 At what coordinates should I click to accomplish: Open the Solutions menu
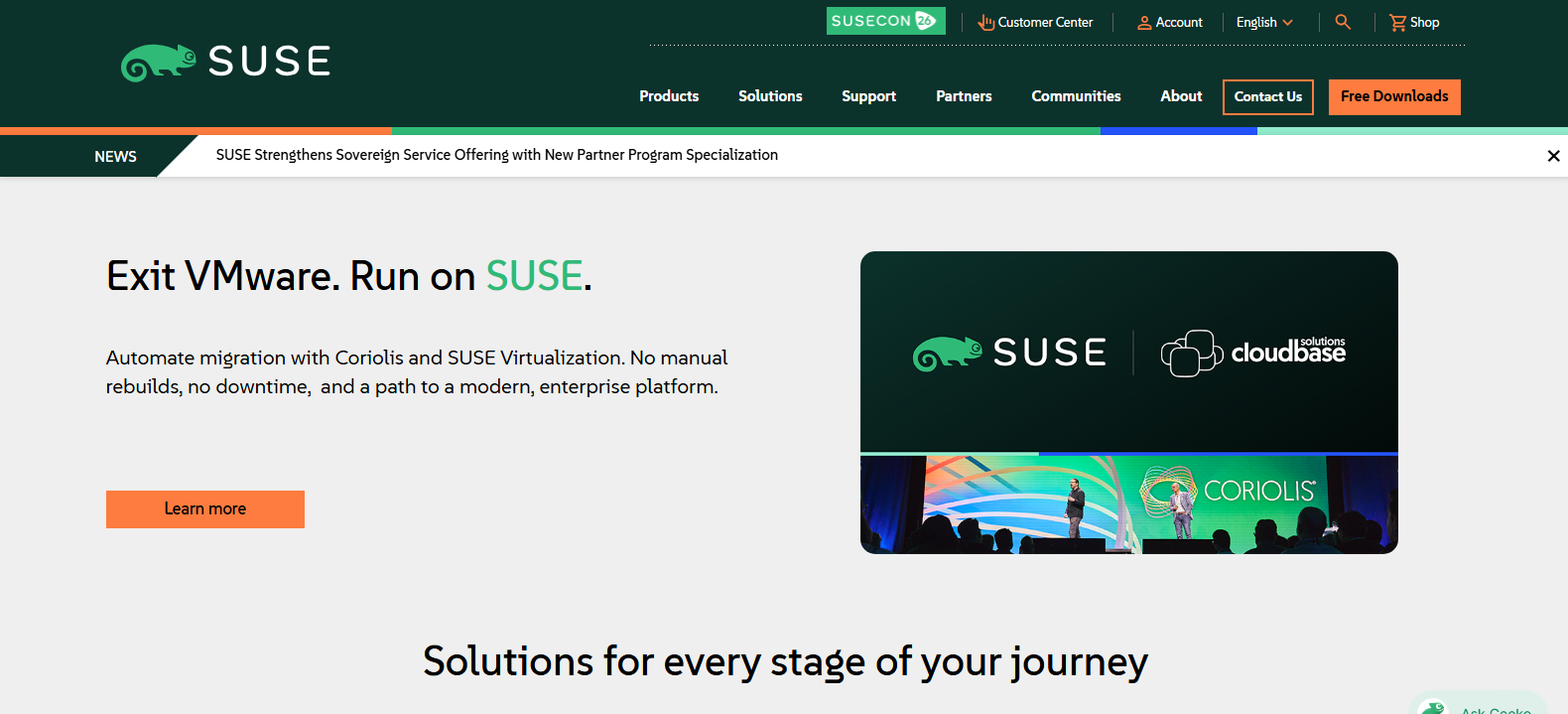tap(770, 96)
